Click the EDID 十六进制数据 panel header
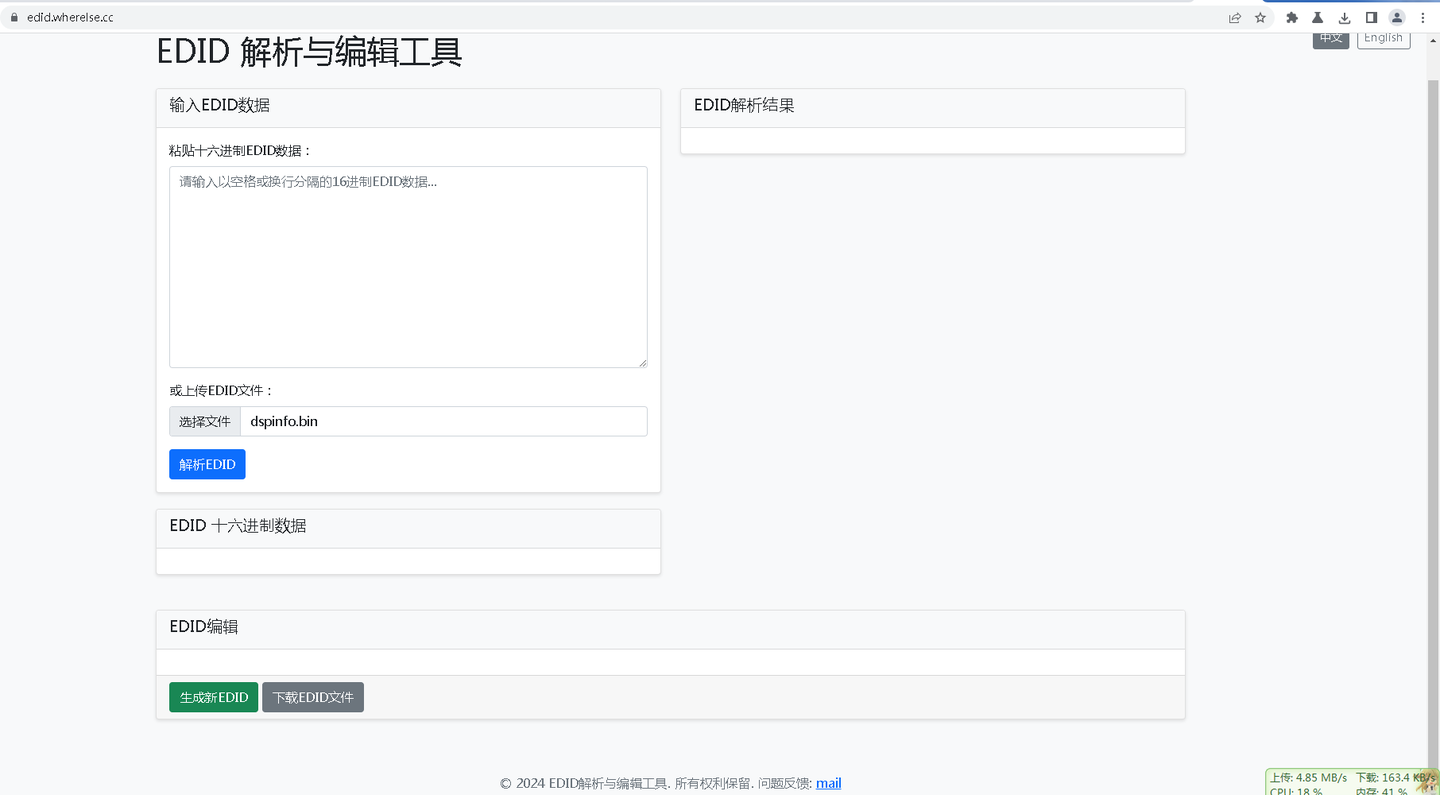The image size is (1440, 795). [408, 529]
